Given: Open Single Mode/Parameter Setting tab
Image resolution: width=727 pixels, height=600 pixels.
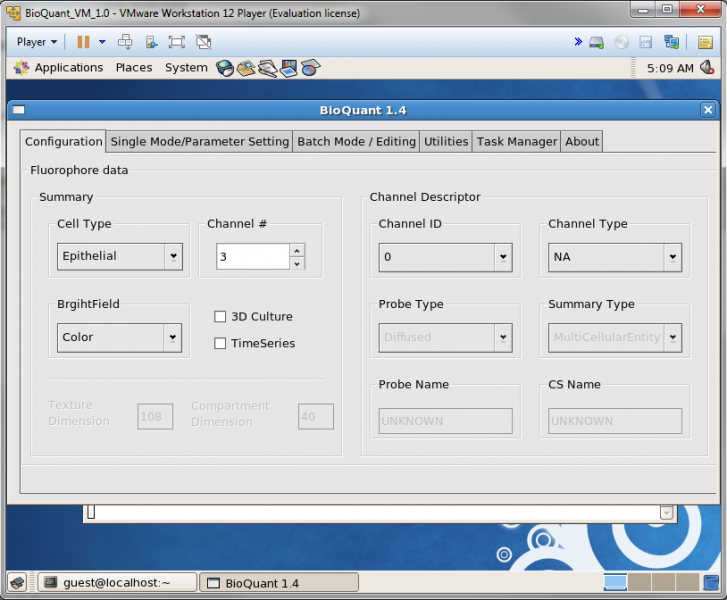Looking at the screenshot, I should point(199,141).
